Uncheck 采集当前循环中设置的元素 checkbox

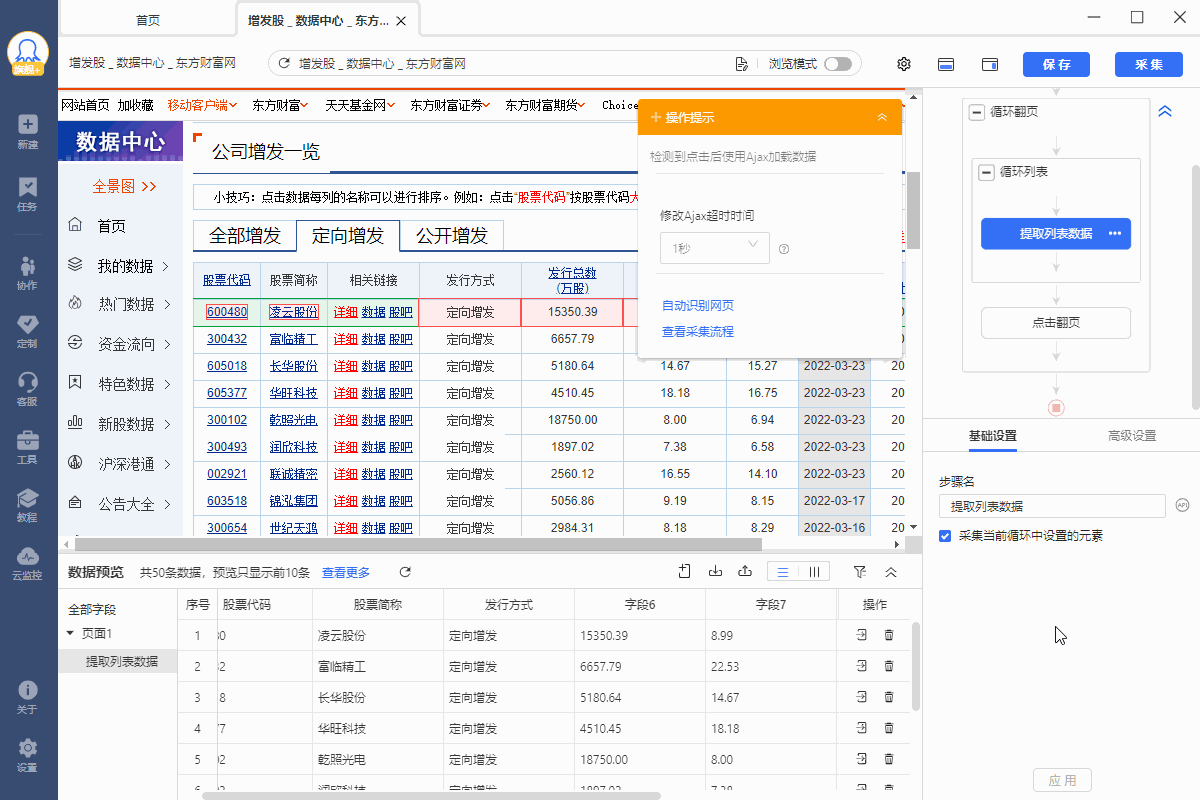pos(945,536)
